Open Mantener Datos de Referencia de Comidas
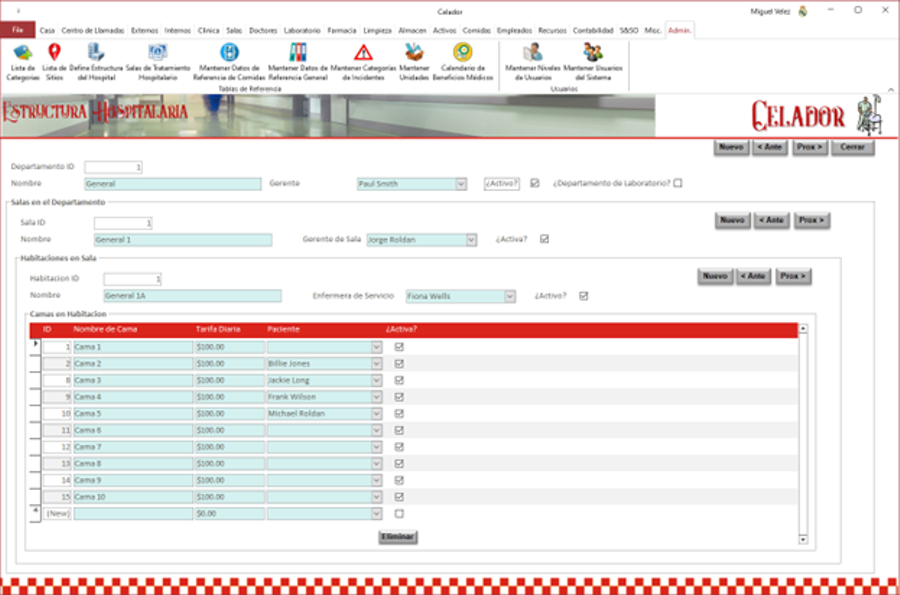Image resolution: width=900 pixels, height=595 pixels. point(232,57)
